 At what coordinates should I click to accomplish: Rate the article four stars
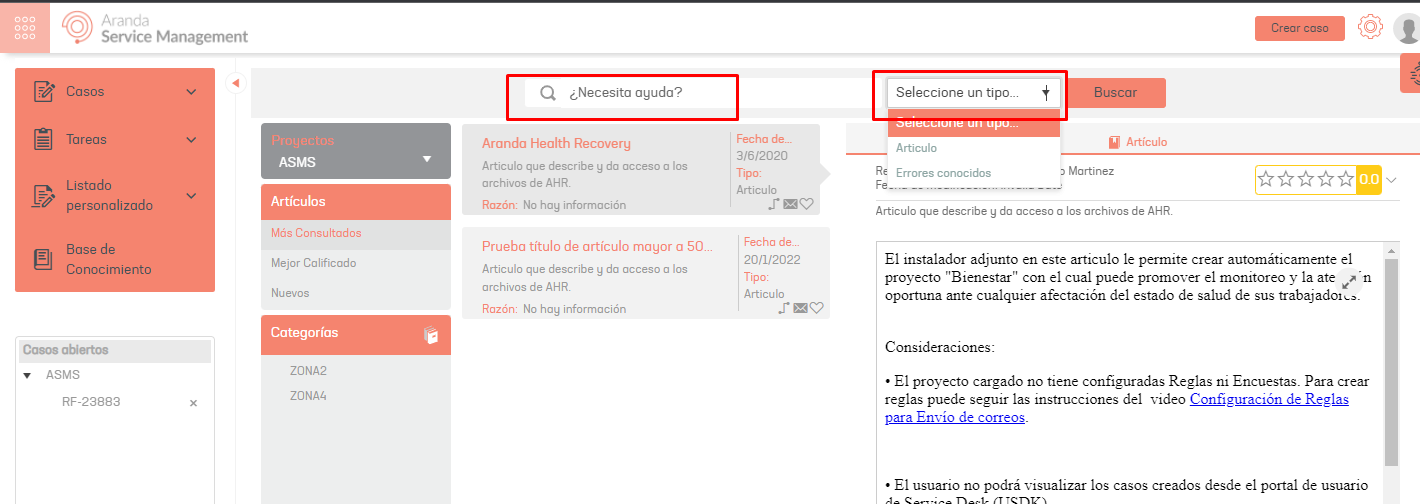pyautogui.click(x=1325, y=180)
